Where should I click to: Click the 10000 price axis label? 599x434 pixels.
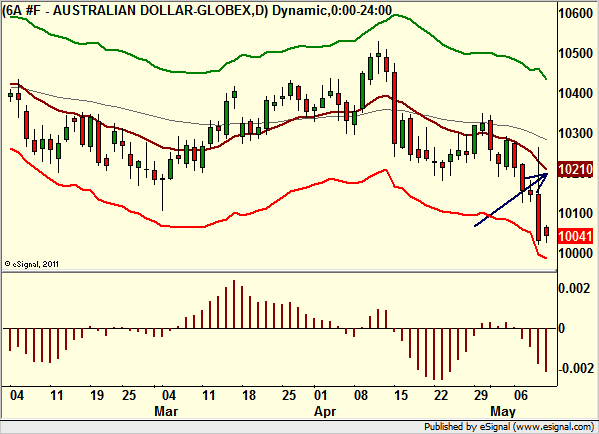(x=575, y=253)
